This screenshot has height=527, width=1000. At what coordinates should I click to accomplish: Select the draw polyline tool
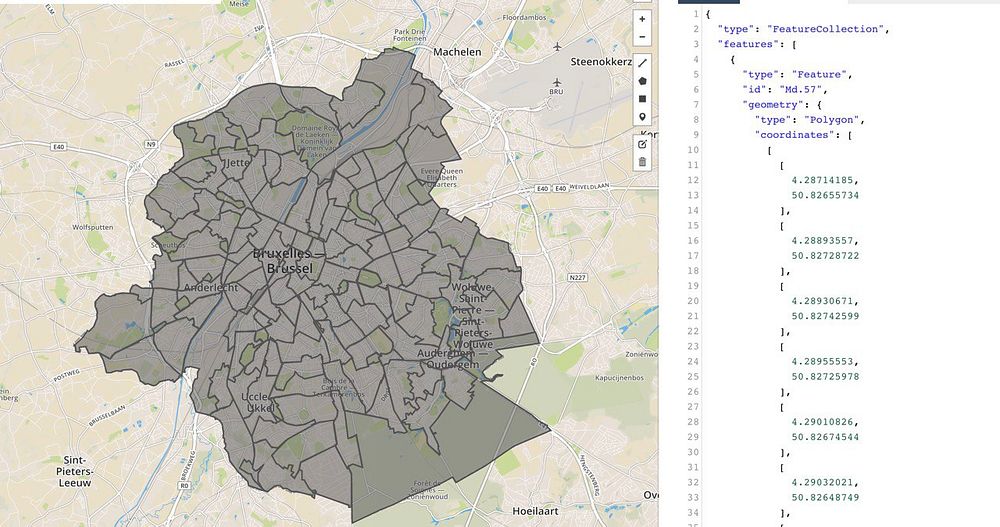click(642, 63)
